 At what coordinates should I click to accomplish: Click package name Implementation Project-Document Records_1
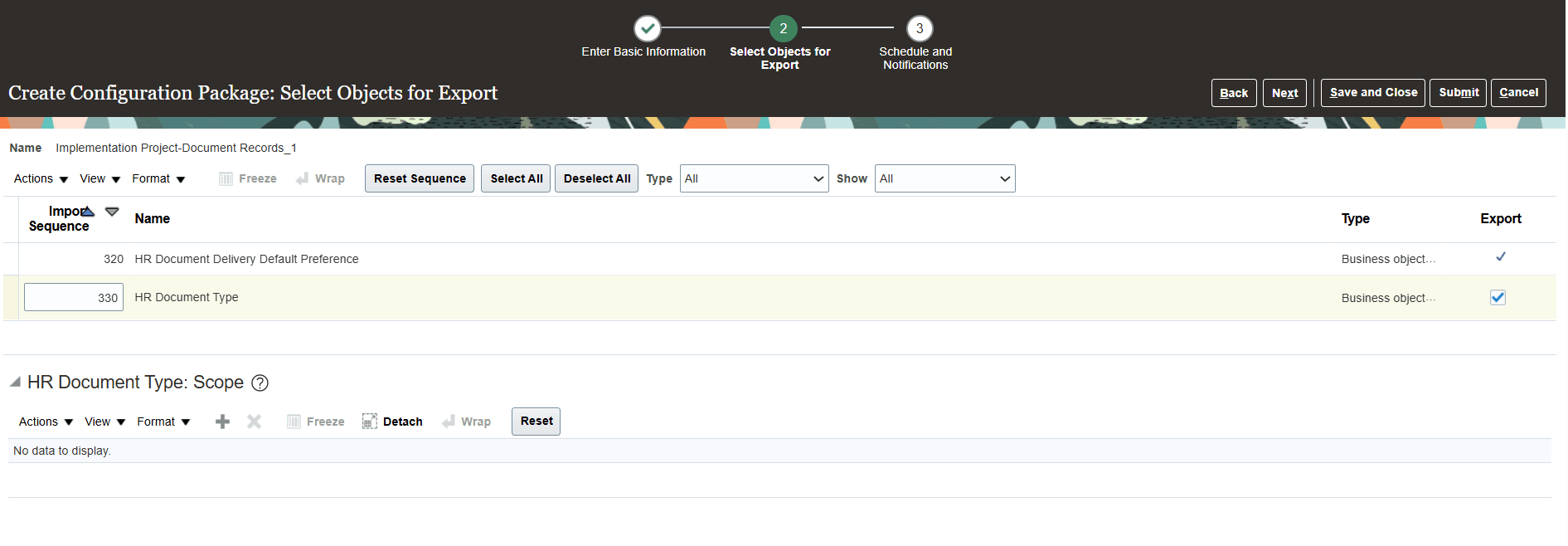(x=176, y=148)
